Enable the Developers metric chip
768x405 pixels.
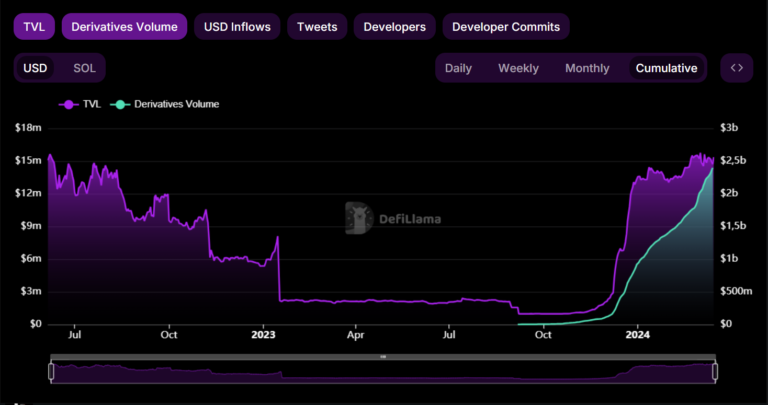pos(394,26)
